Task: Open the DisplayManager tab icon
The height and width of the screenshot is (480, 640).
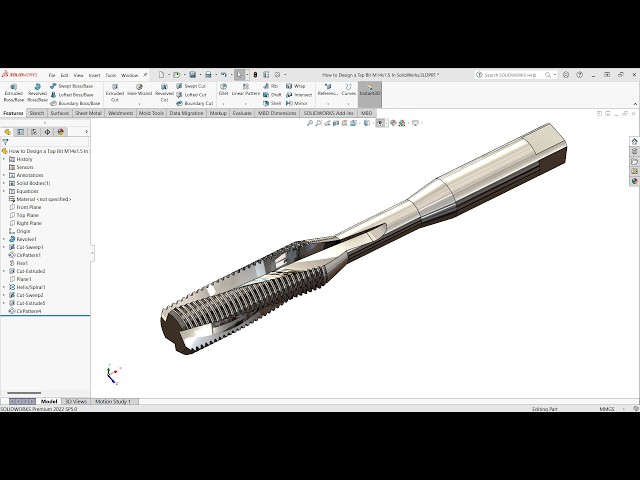Action: coord(61,132)
